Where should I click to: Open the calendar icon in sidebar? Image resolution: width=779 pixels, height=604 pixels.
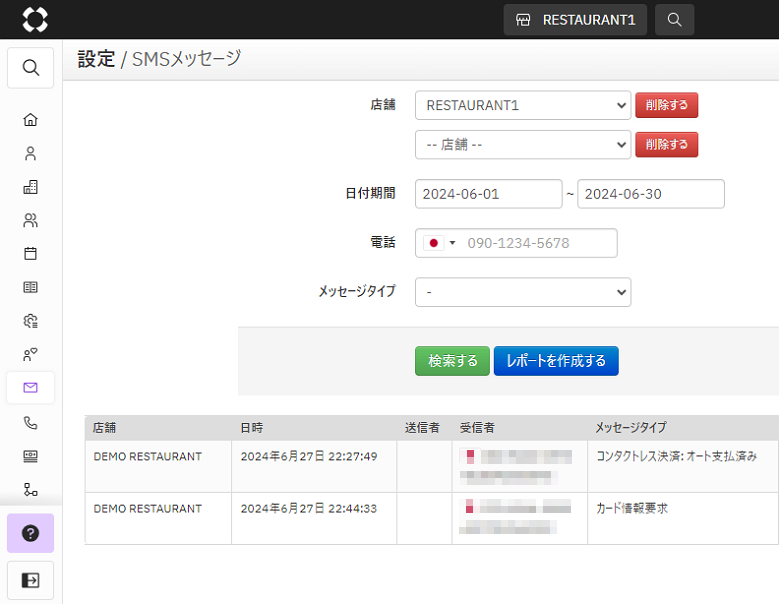pos(30,253)
